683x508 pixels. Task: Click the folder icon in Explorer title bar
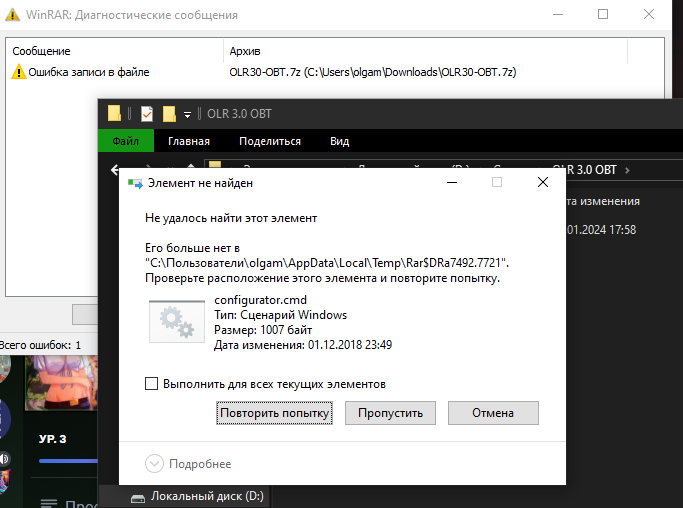[x=114, y=114]
